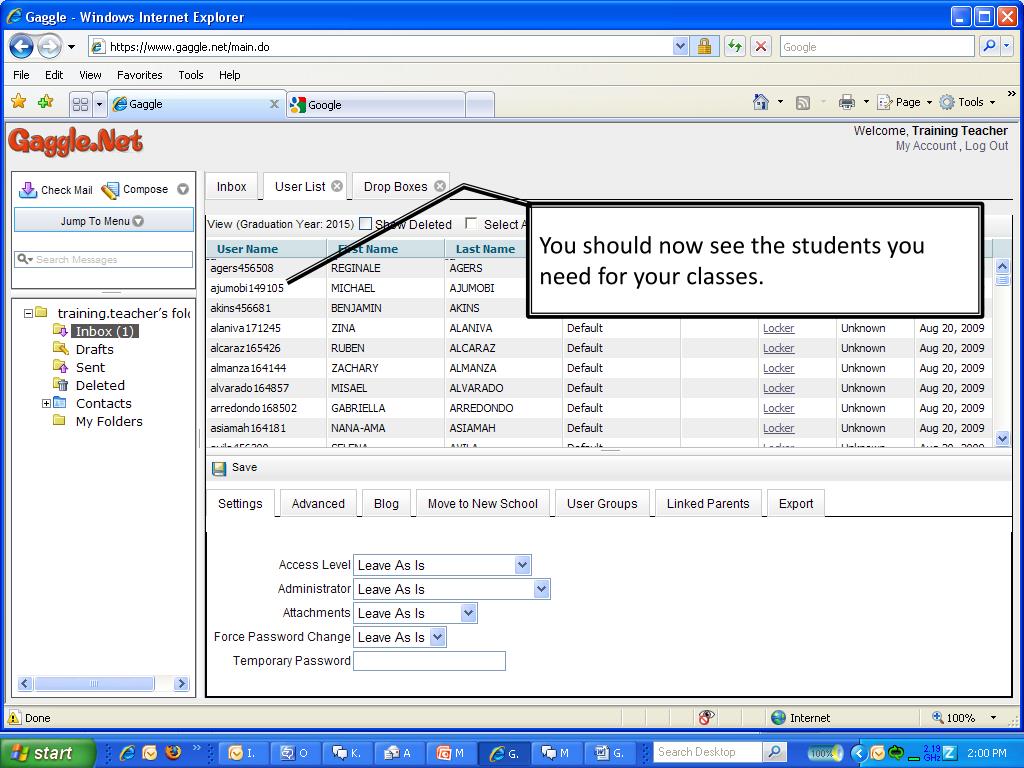Screen dimensions: 1024x768
Task: Click the Log Out link
Action: tap(986, 146)
